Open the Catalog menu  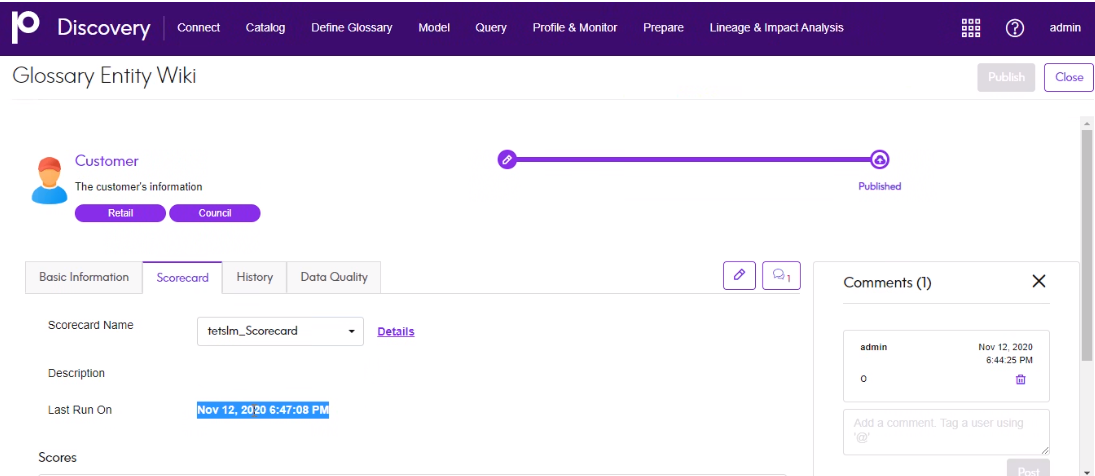(265, 28)
